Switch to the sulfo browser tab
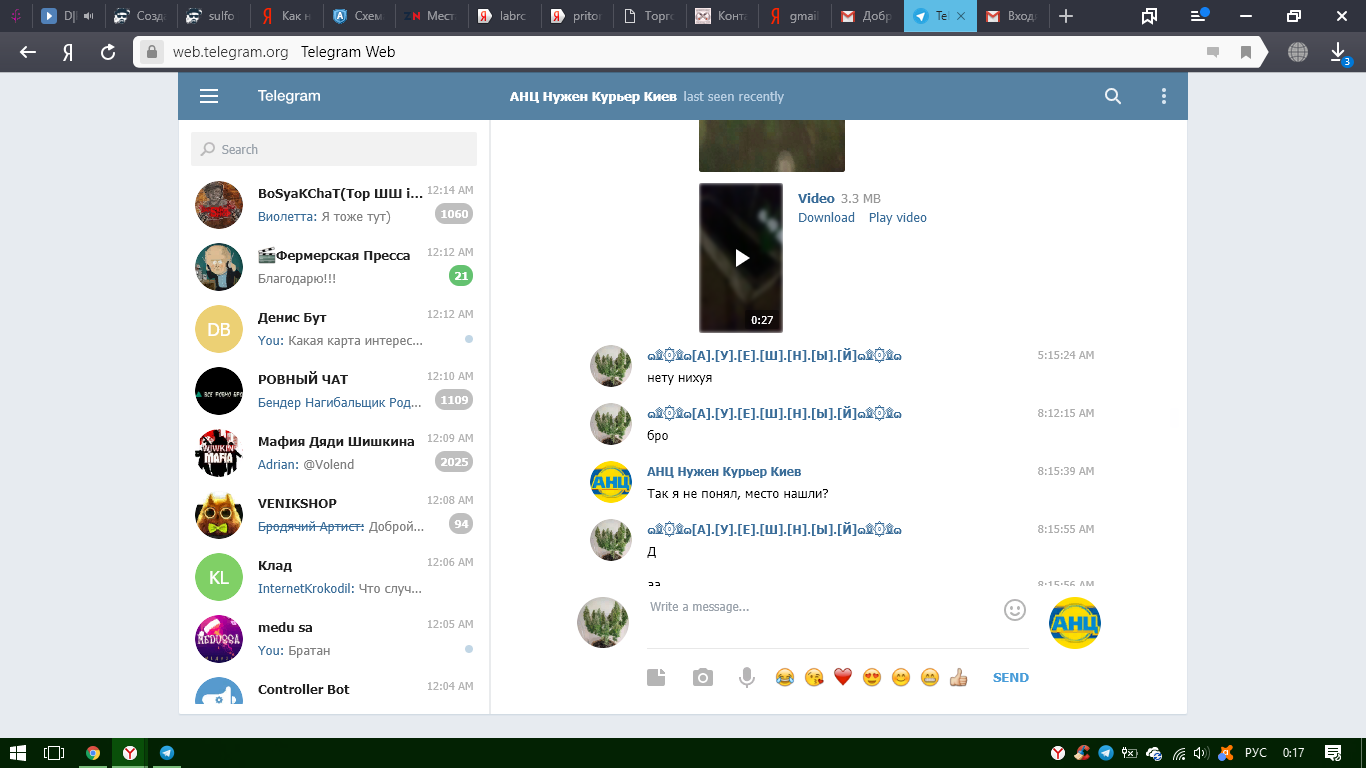1366x768 pixels. pyautogui.click(x=212, y=16)
